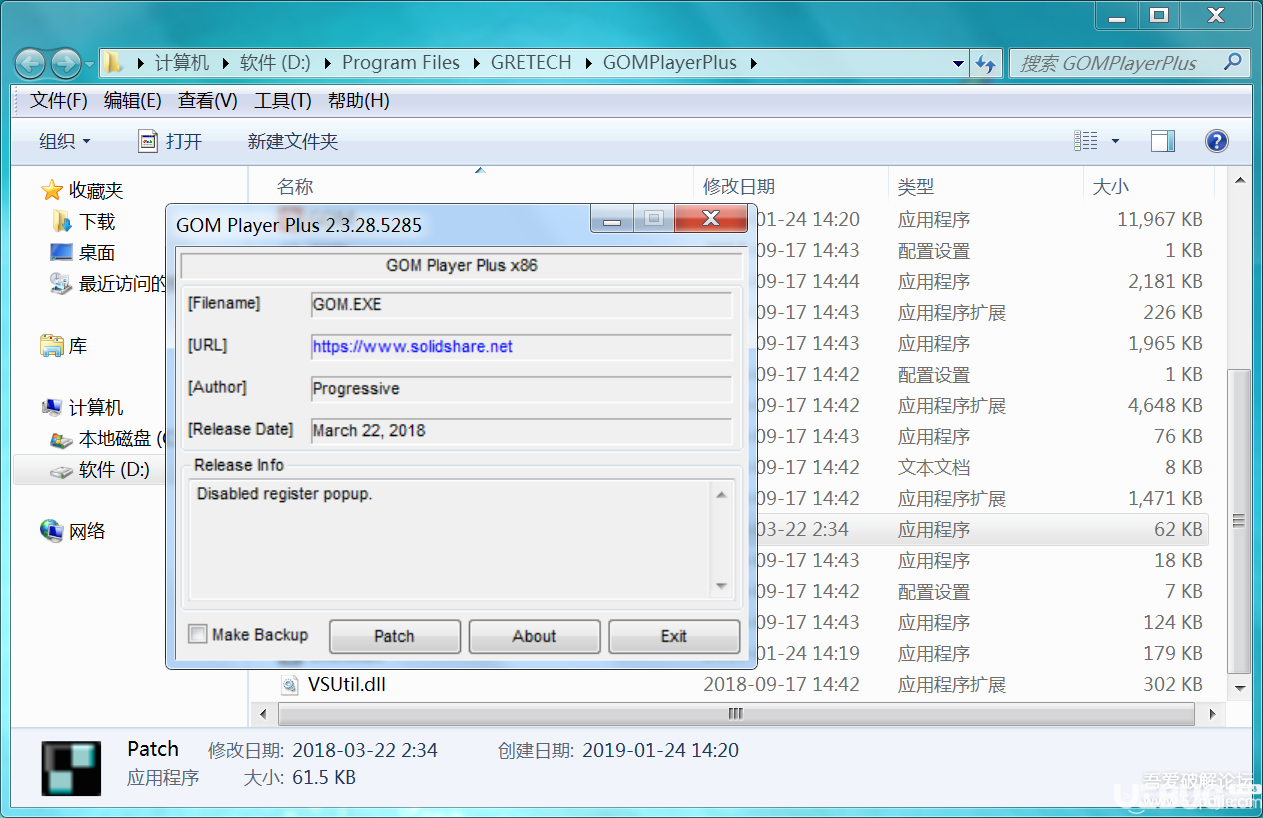Toggle the preview pane icon
Screen dimensions: 1263x818
[x=1163, y=141]
